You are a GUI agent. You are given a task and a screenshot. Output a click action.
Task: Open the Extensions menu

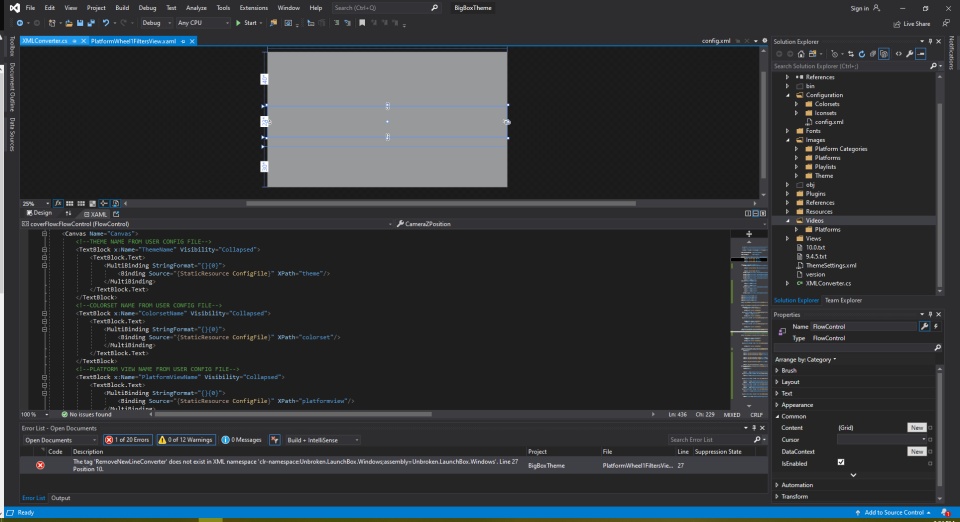pos(253,7)
